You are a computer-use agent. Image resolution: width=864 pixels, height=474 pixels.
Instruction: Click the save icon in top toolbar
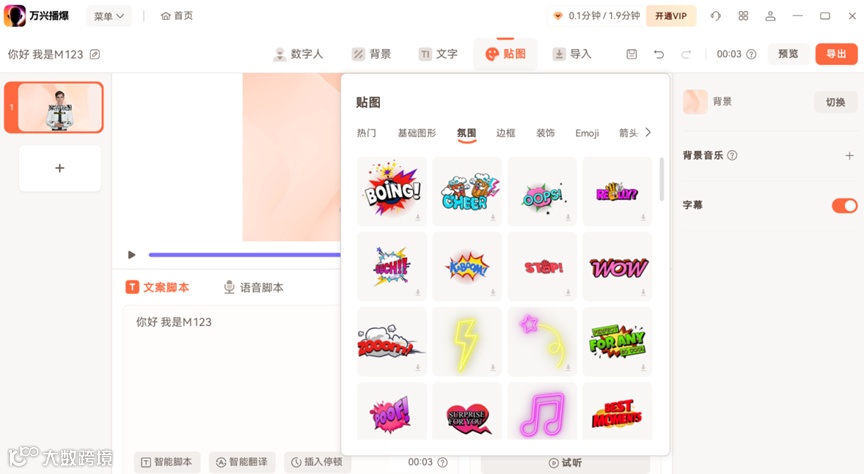(x=631, y=54)
